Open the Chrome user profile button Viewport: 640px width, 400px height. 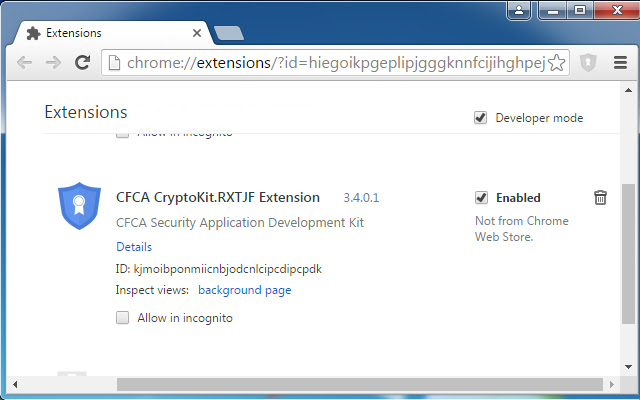pyautogui.click(x=519, y=10)
